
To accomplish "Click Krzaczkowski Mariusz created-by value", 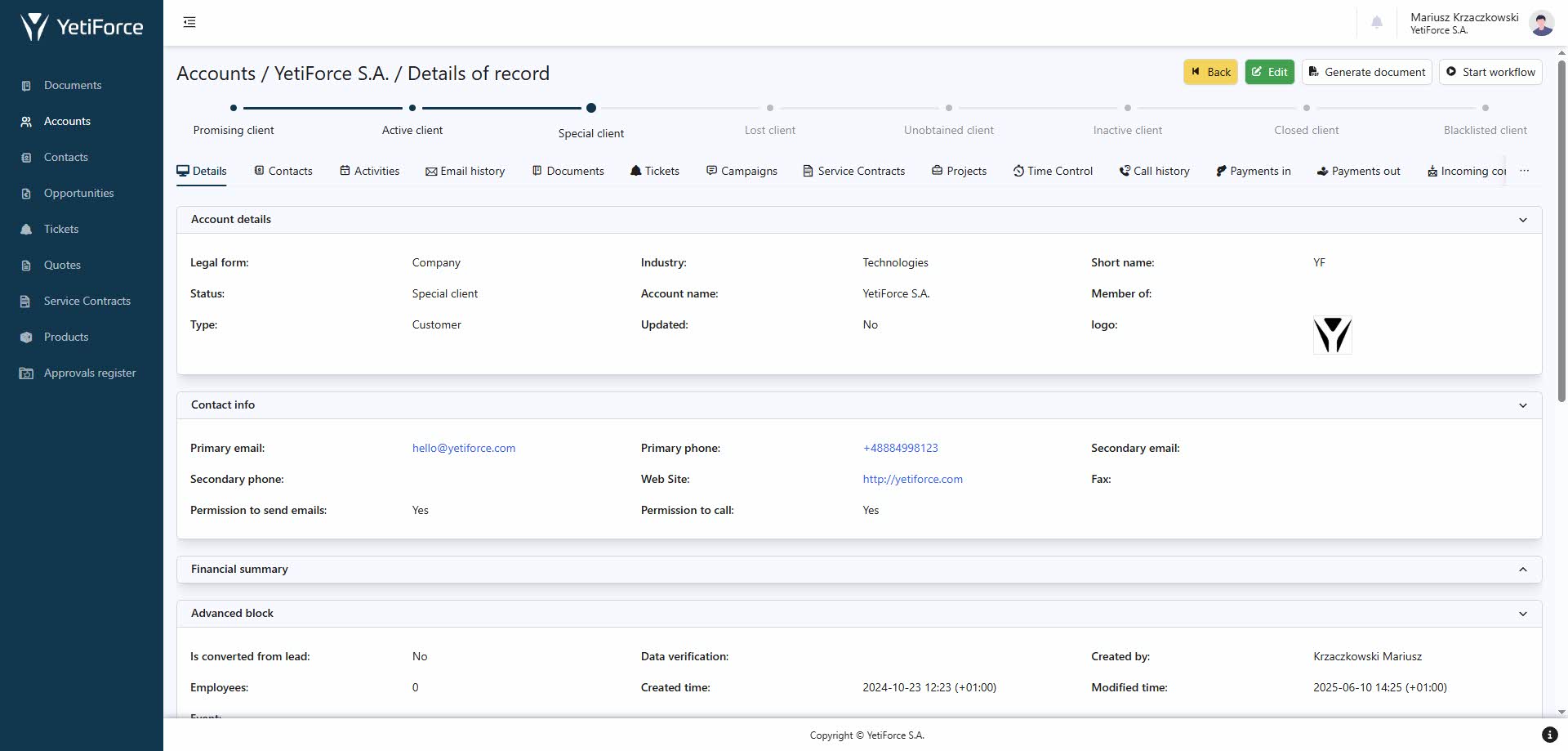I will 1367,657.
